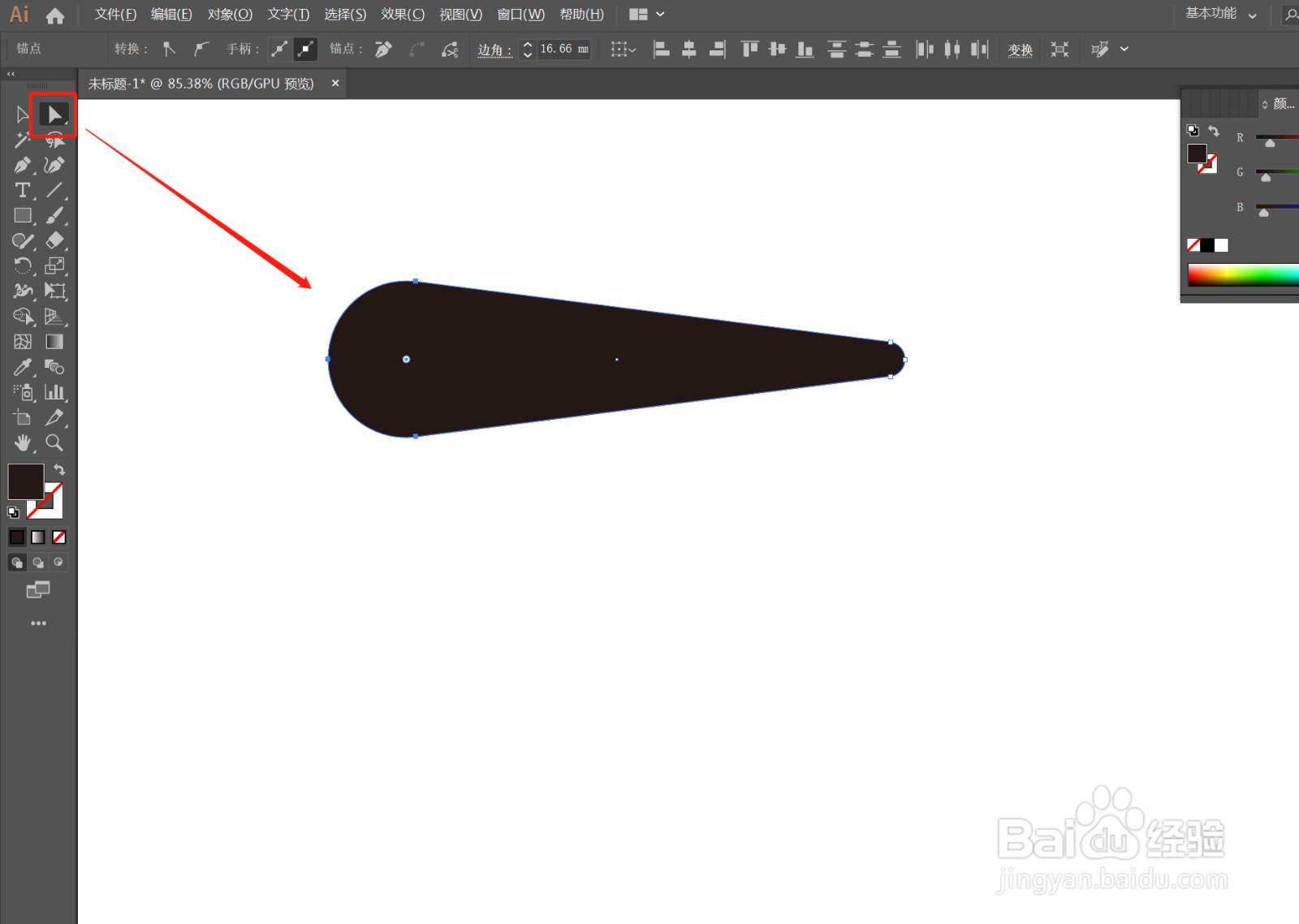Select the Lasso tool
Image resolution: width=1299 pixels, height=924 pixels.
[x=54, y=140]
